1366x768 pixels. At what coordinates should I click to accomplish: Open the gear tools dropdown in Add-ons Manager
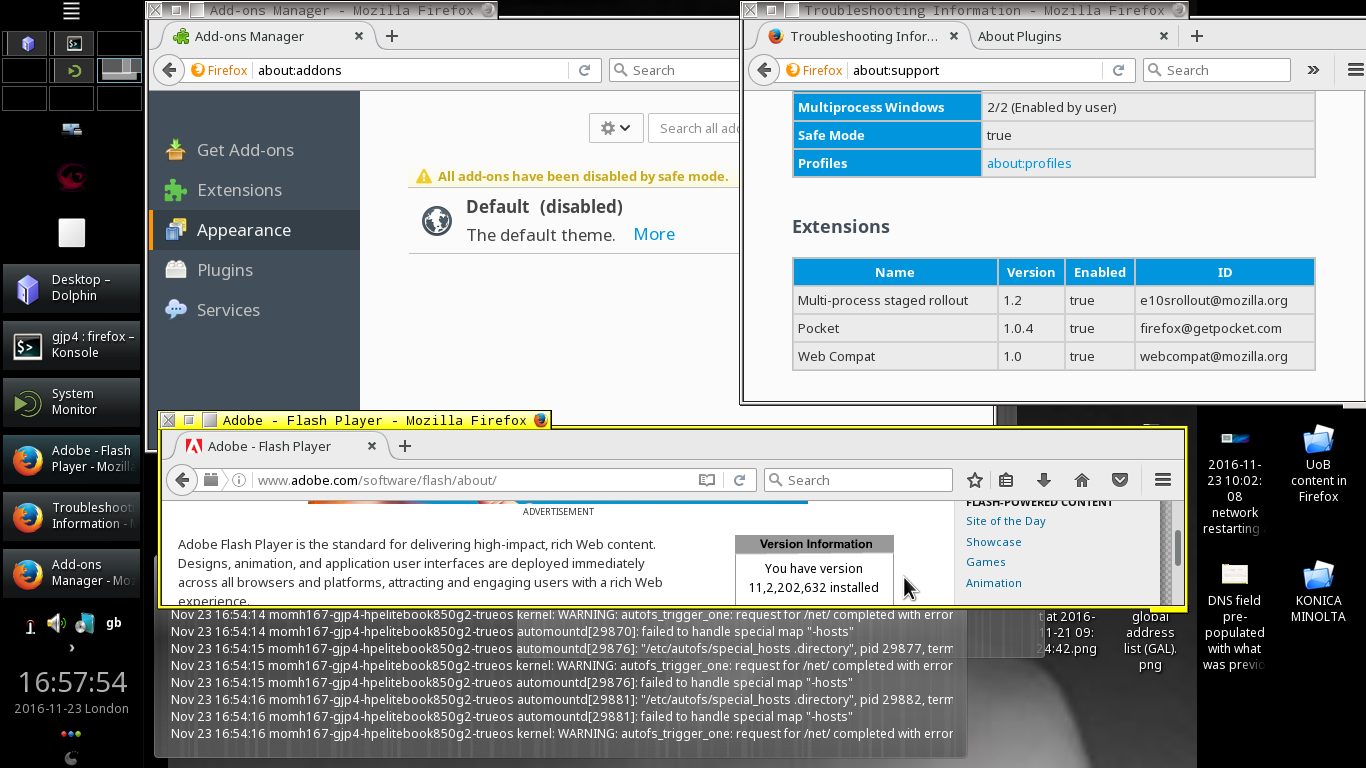[x=615, y=128]
